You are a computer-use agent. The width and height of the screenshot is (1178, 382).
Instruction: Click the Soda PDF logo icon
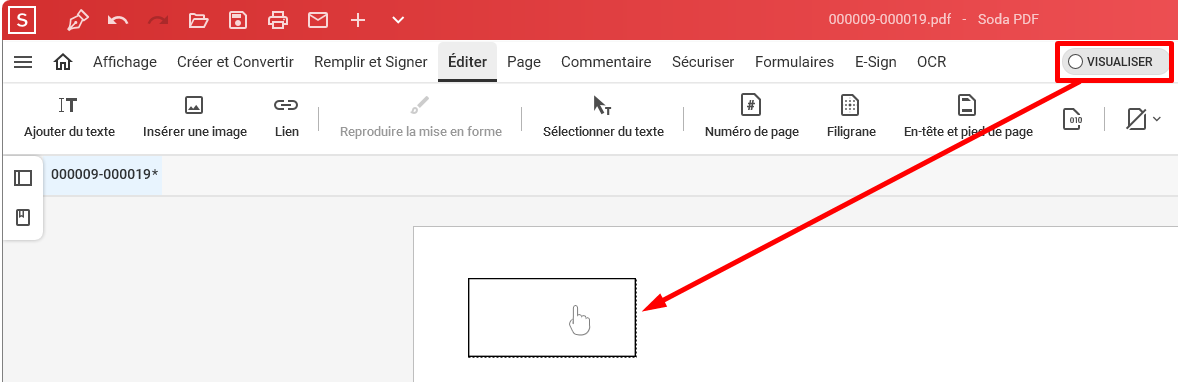22,20
